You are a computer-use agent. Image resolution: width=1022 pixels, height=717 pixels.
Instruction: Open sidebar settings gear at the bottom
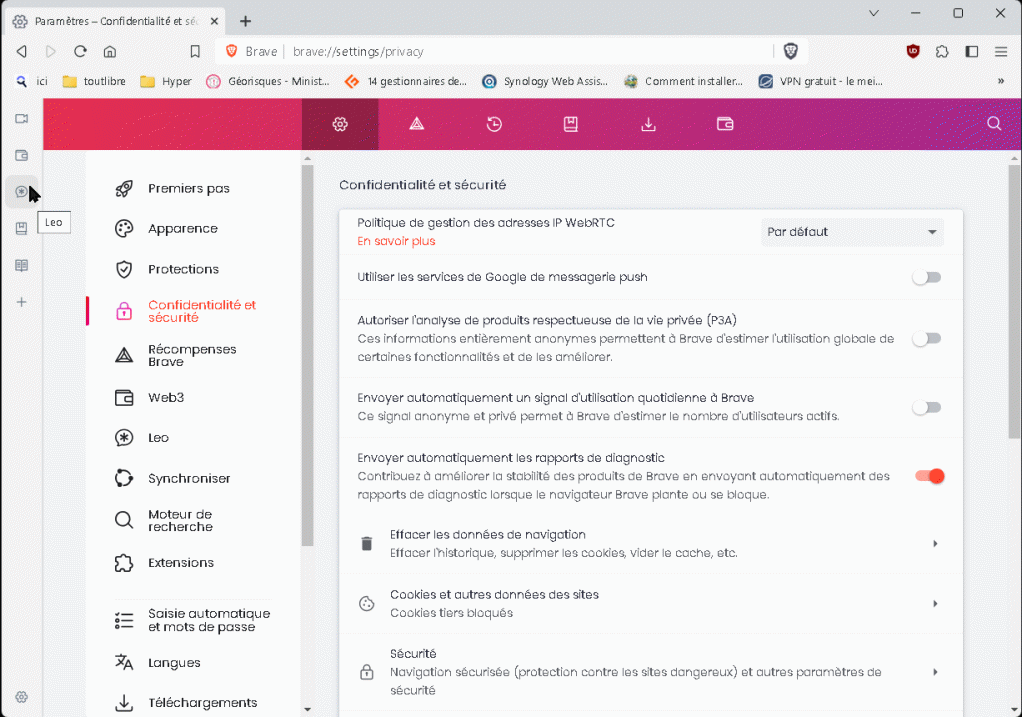click(x=22, y=697)
